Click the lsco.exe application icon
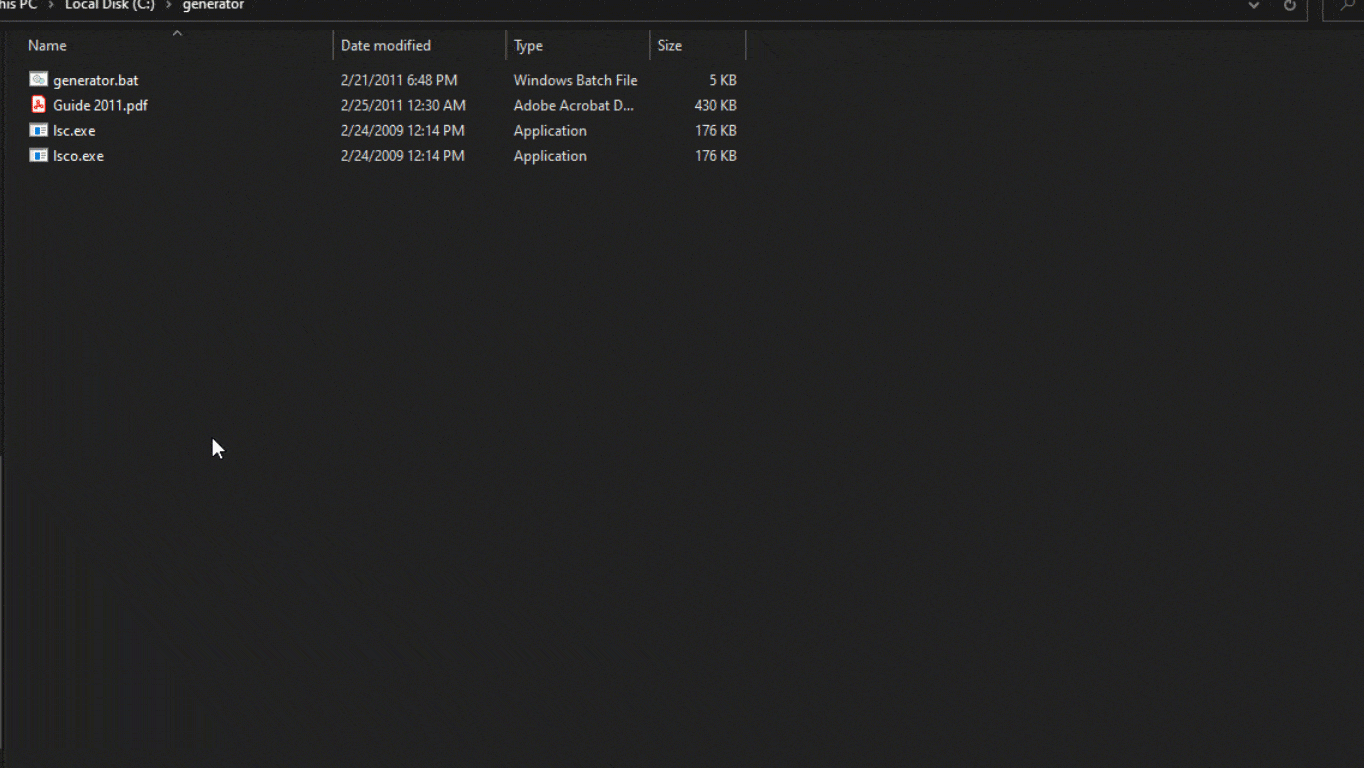The image size is (1364, 768). (38, 156)
